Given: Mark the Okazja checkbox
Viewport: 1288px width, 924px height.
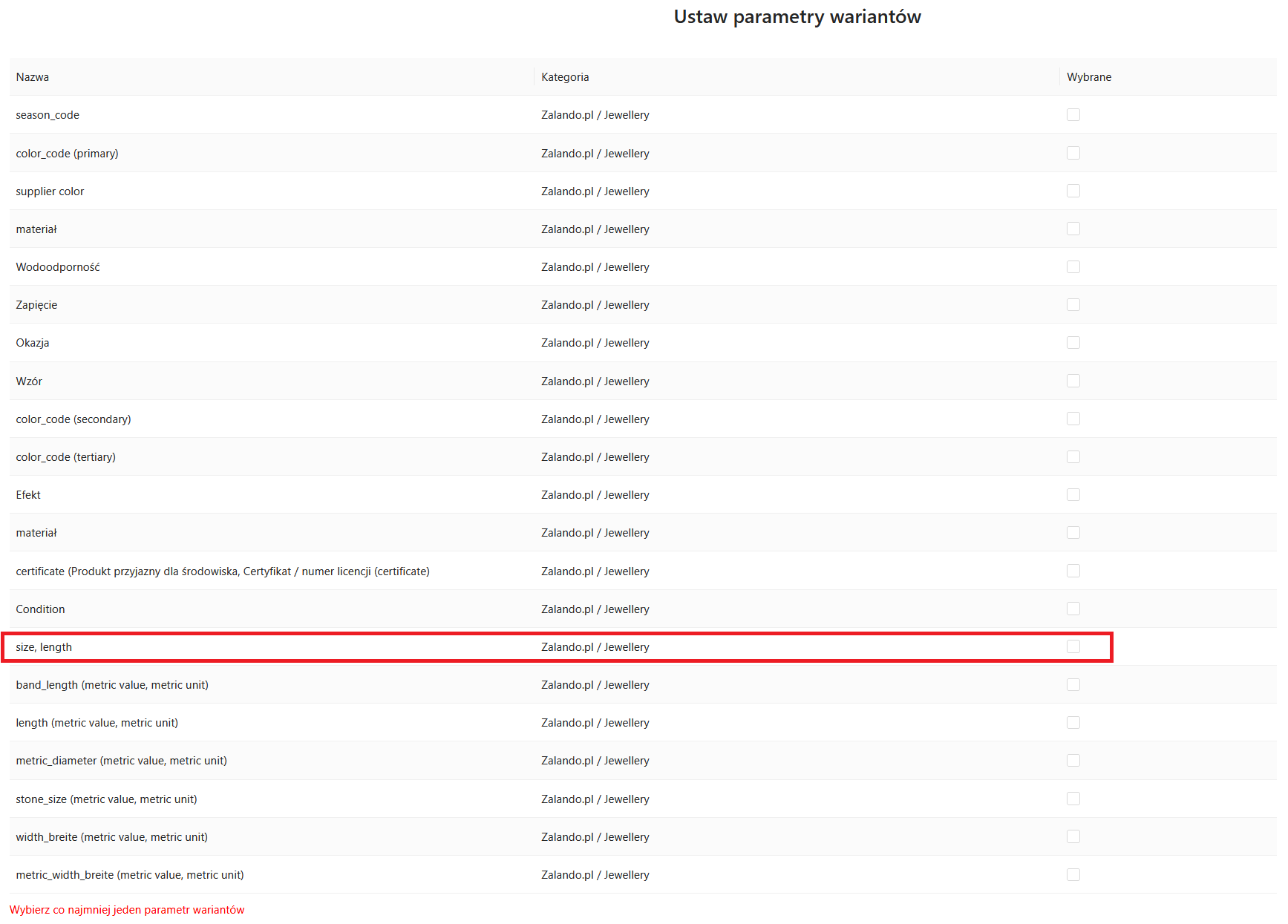Looking at the screenshot, I should pos(1073,343).
